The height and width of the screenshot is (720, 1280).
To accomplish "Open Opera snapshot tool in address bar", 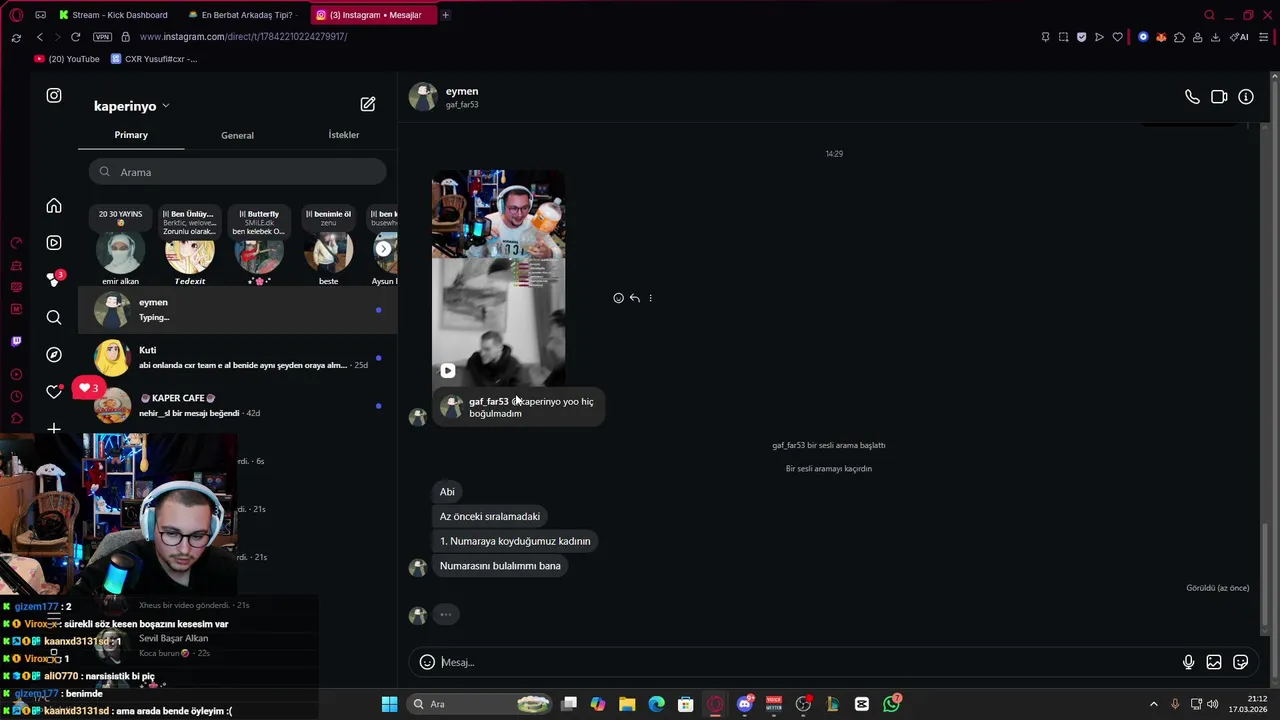I will [x=1063, y=37].
